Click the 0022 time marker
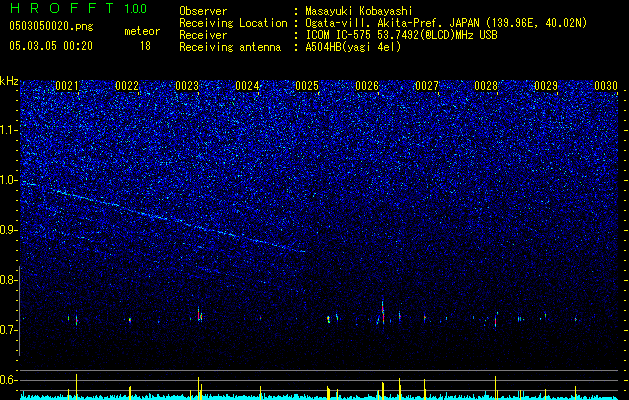This screenshot has height=400, width=629. pos(127,86)
